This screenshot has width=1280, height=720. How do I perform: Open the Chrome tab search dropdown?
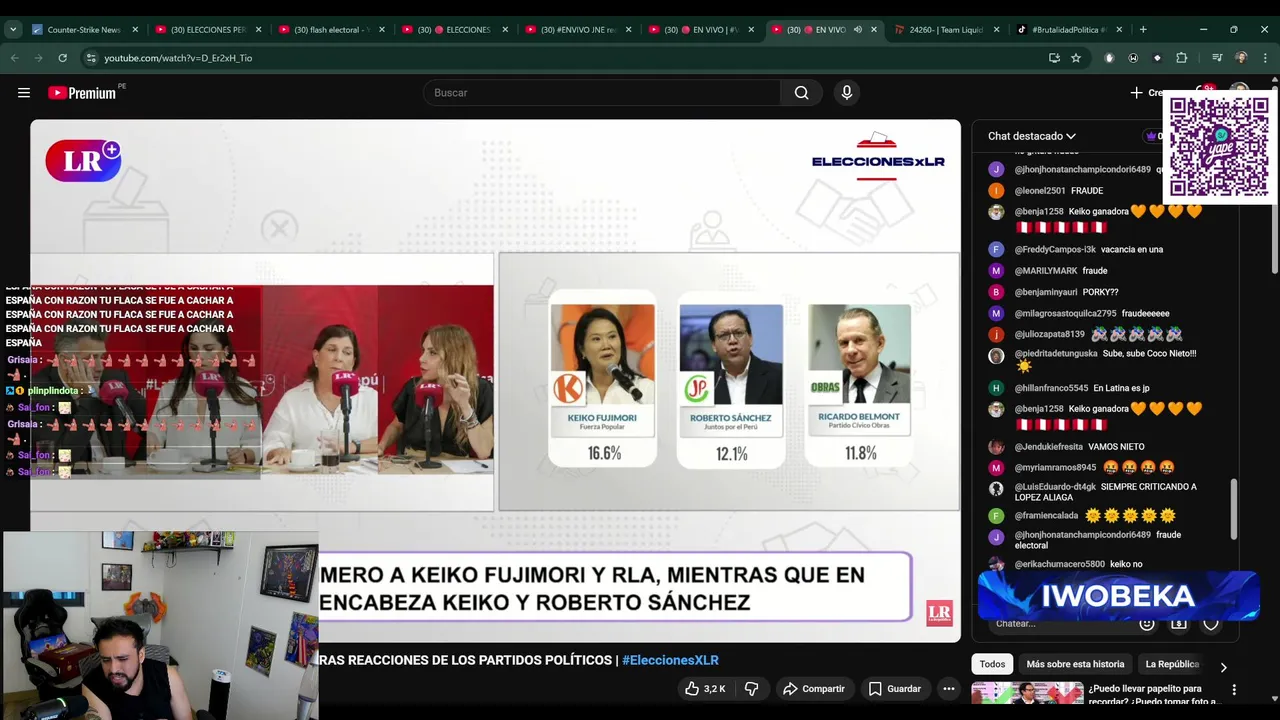[13, 30]
